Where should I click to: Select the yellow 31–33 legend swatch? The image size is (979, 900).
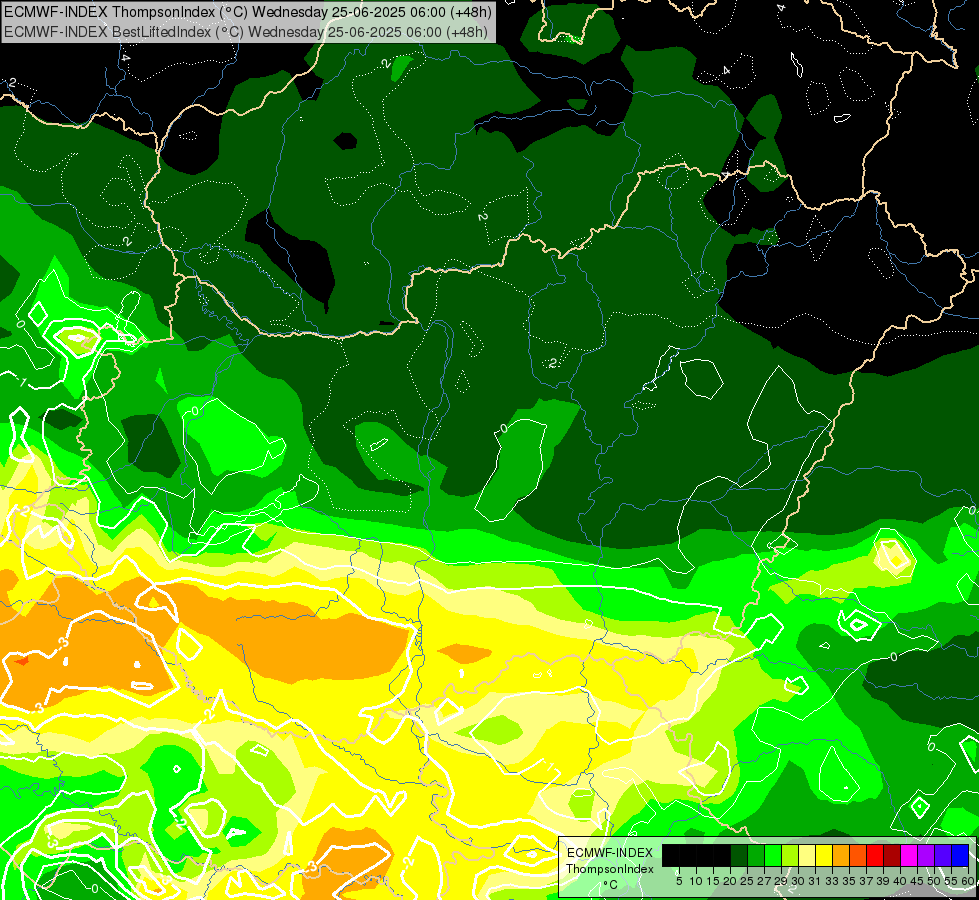[x=824, y=855]
